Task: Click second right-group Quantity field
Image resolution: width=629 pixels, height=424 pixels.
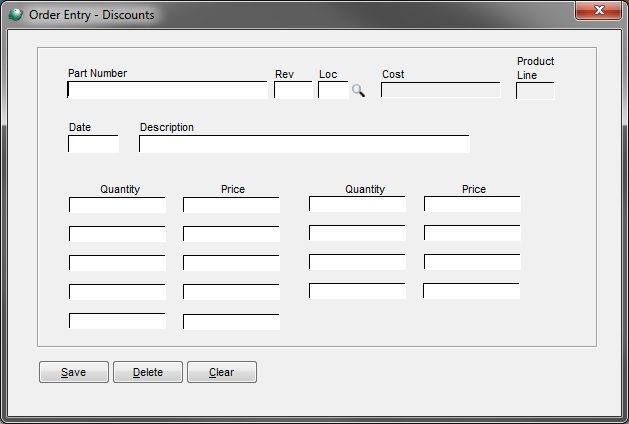Action: pos(357,233)
